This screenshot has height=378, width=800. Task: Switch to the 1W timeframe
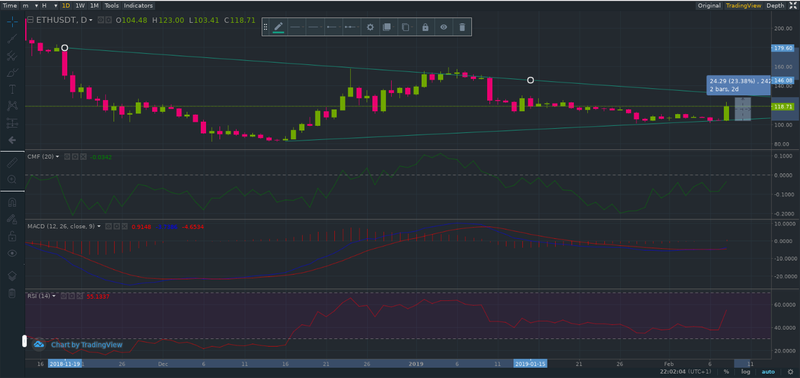pyautogui.click(x=80, y=6)
